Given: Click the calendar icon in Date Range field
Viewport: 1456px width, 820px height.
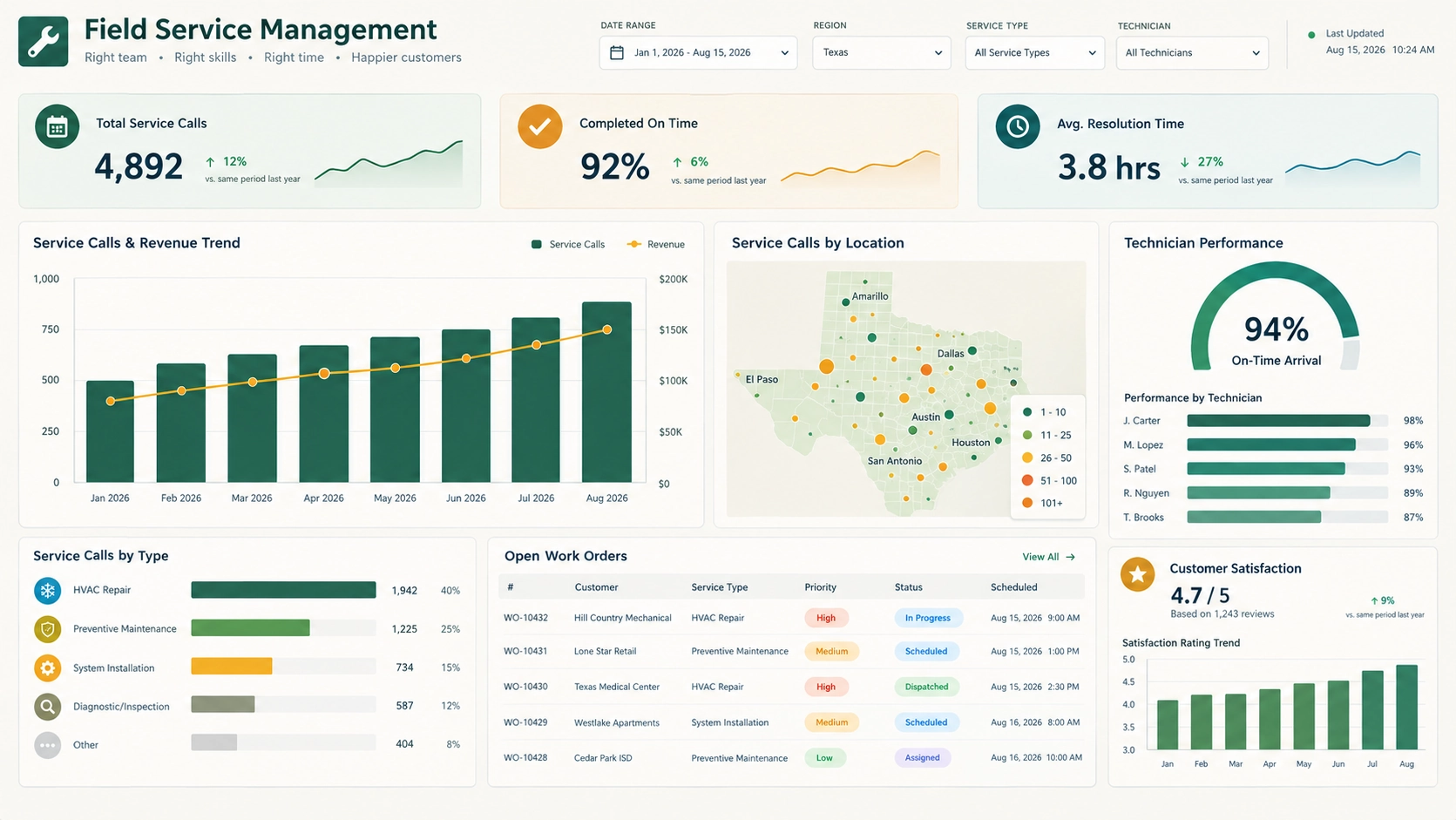Looking at the screenshot, I should (x=617, y=52).
